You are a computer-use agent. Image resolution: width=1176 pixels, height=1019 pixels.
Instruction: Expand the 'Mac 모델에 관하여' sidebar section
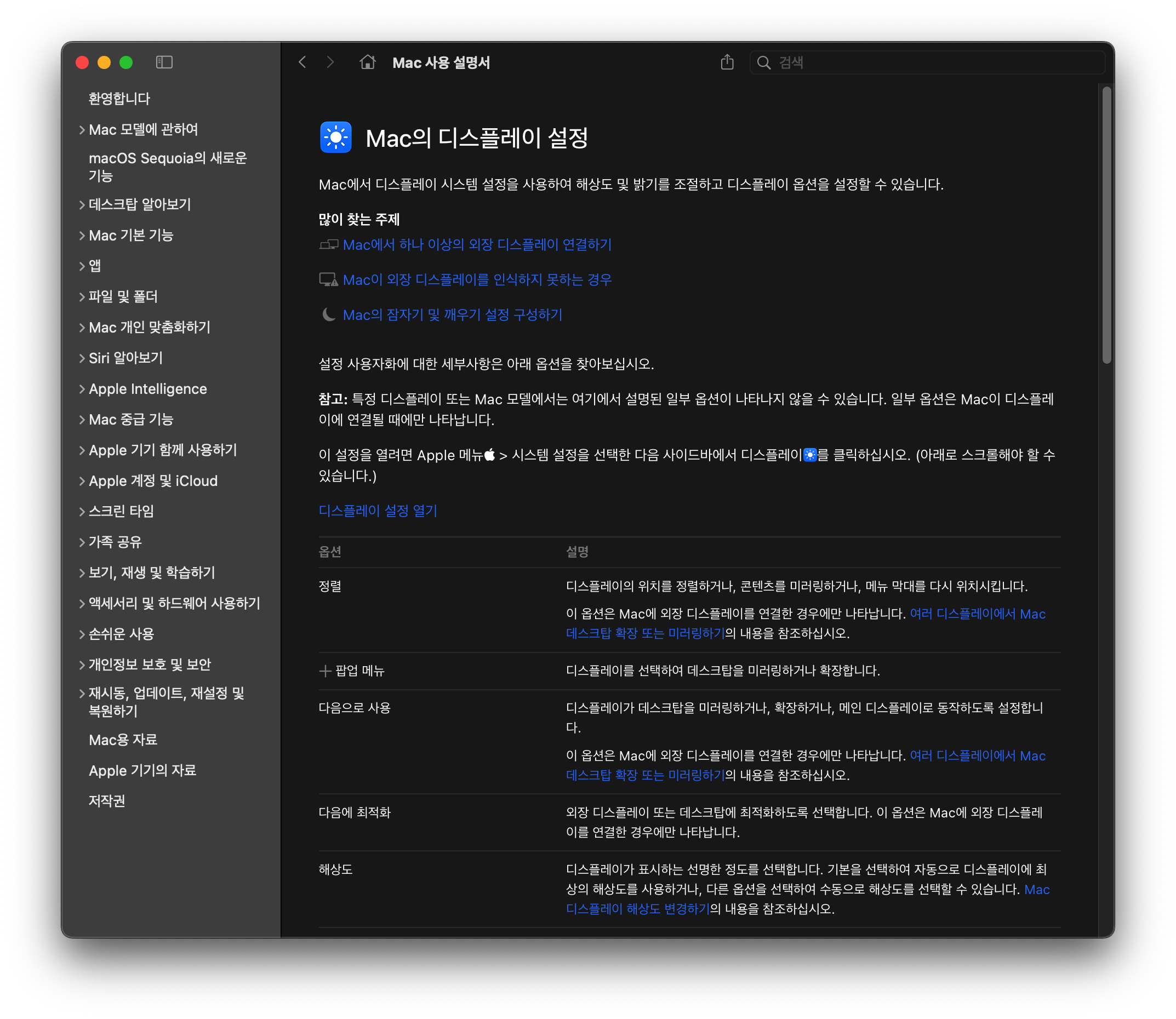pos(82,130)
